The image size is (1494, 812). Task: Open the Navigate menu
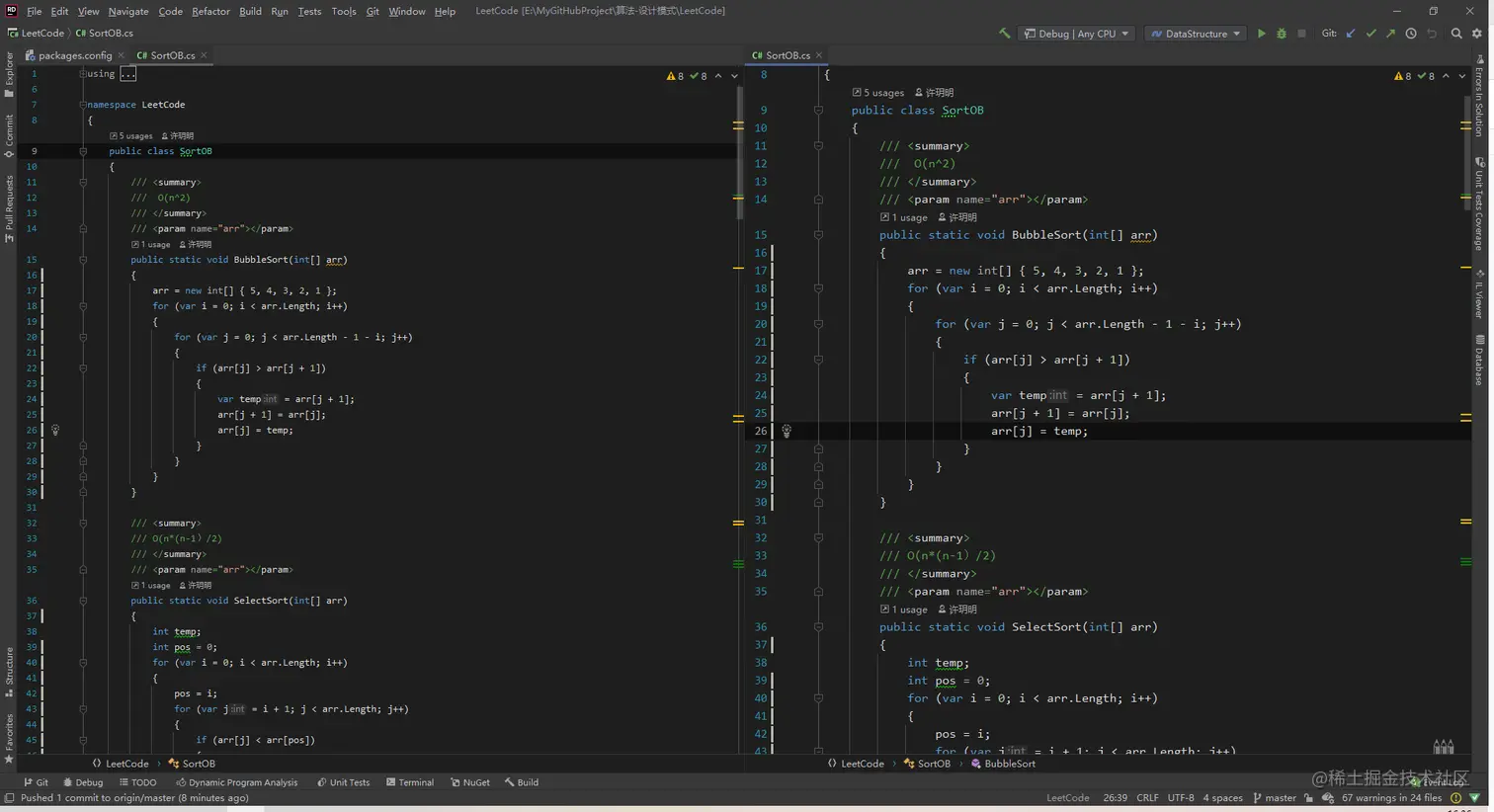(x=128, y=11)
